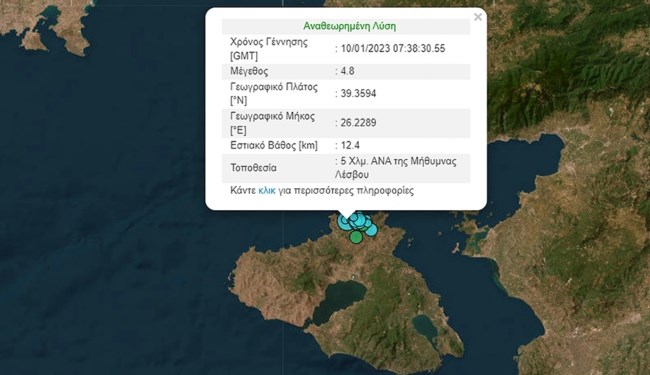The height and width of the screenshot is (375, 650).
Task: Select the origin time value '10/01/2023 07:38:30.55'
Action: point(393,48)
